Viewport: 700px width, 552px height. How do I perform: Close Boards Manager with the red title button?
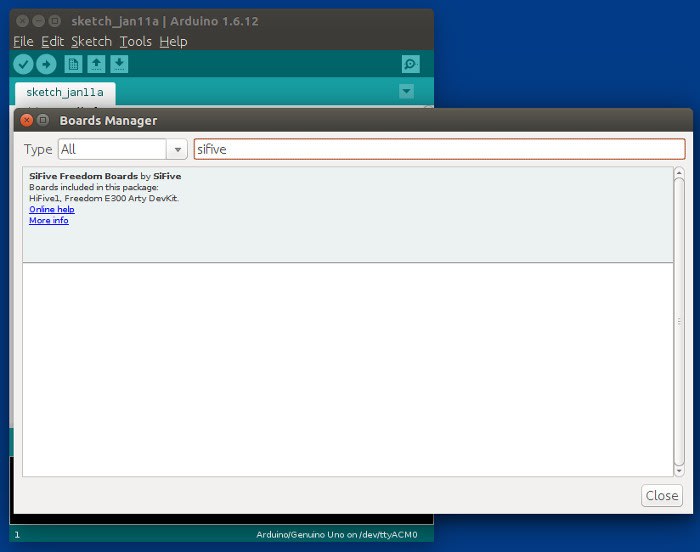pyautogui.click(x=27, y=120)
